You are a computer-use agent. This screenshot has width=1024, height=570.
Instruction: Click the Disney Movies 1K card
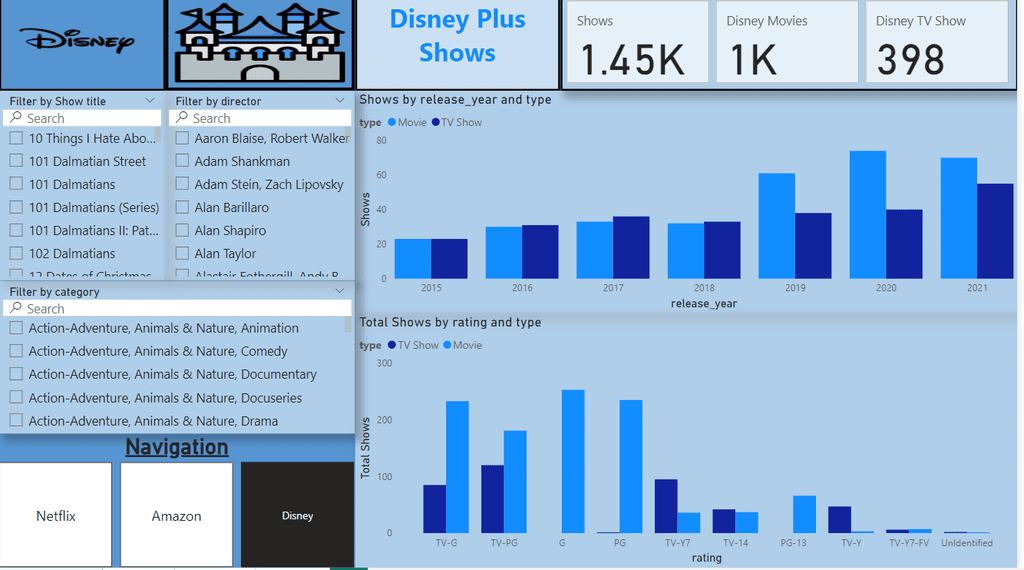coord(786,42)
